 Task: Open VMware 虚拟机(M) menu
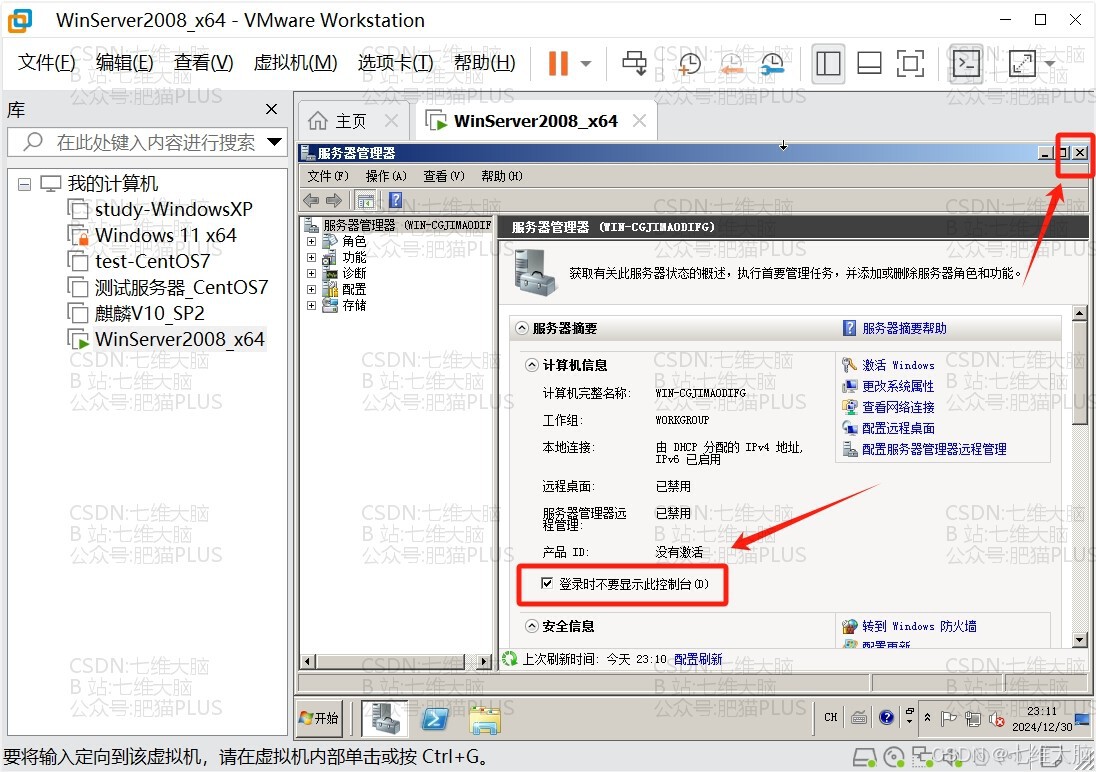click(295, 63)
